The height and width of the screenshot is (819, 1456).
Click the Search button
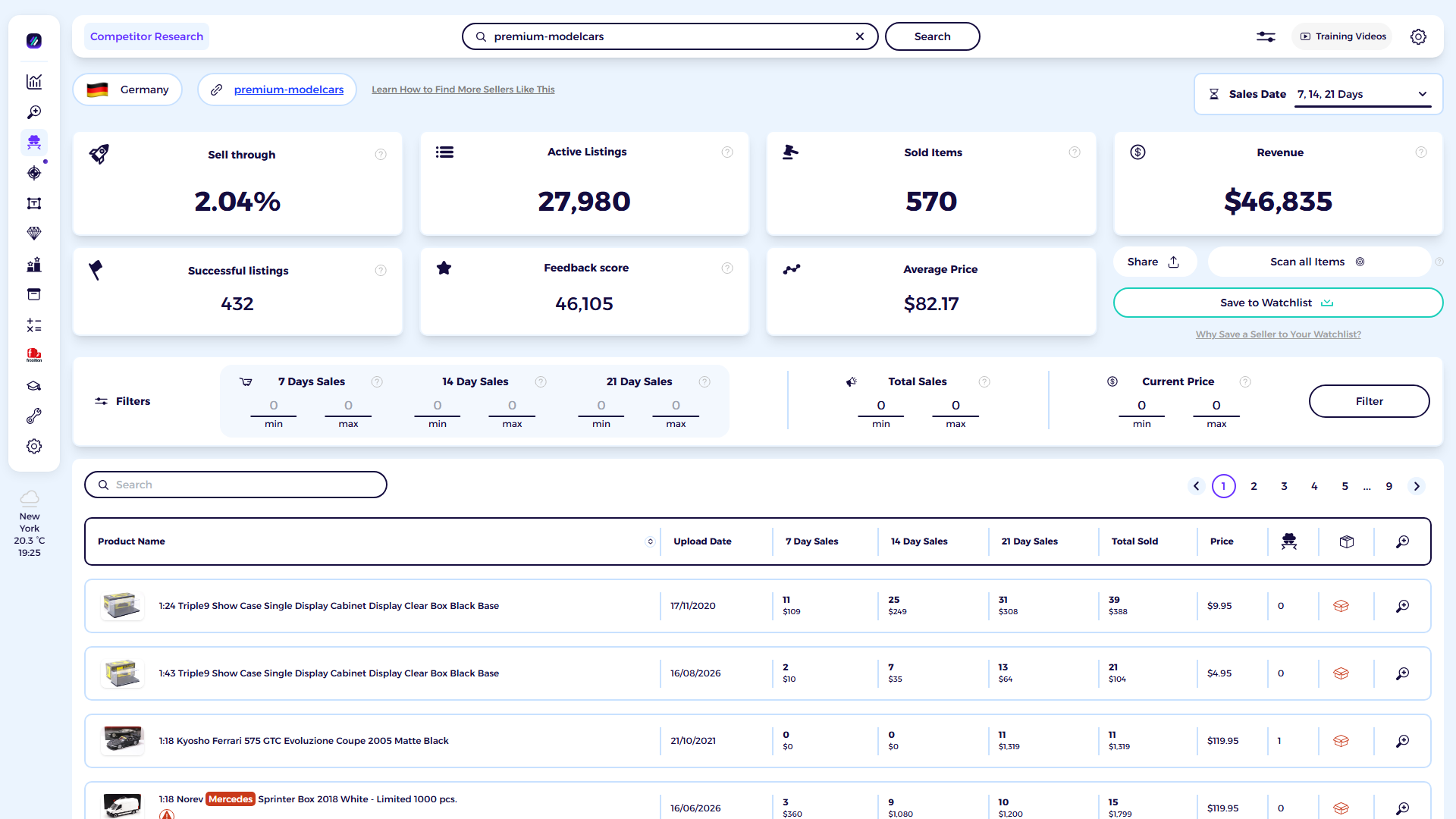click(x=932, y=36)
